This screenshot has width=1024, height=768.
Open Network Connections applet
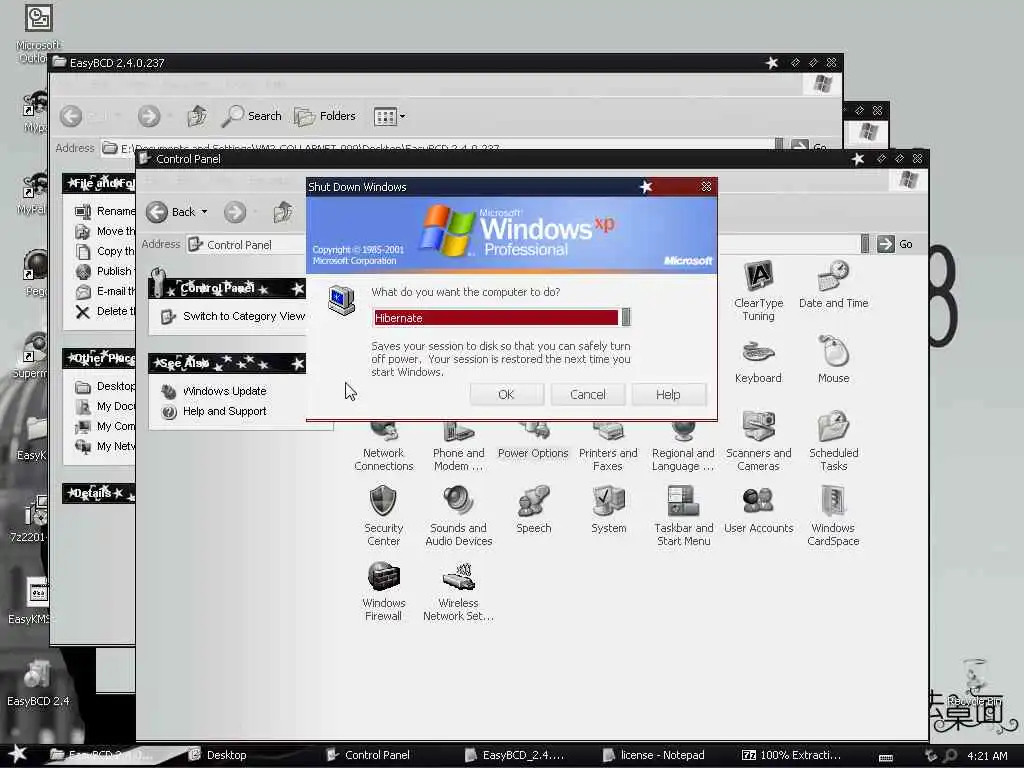tap(383, 448)
